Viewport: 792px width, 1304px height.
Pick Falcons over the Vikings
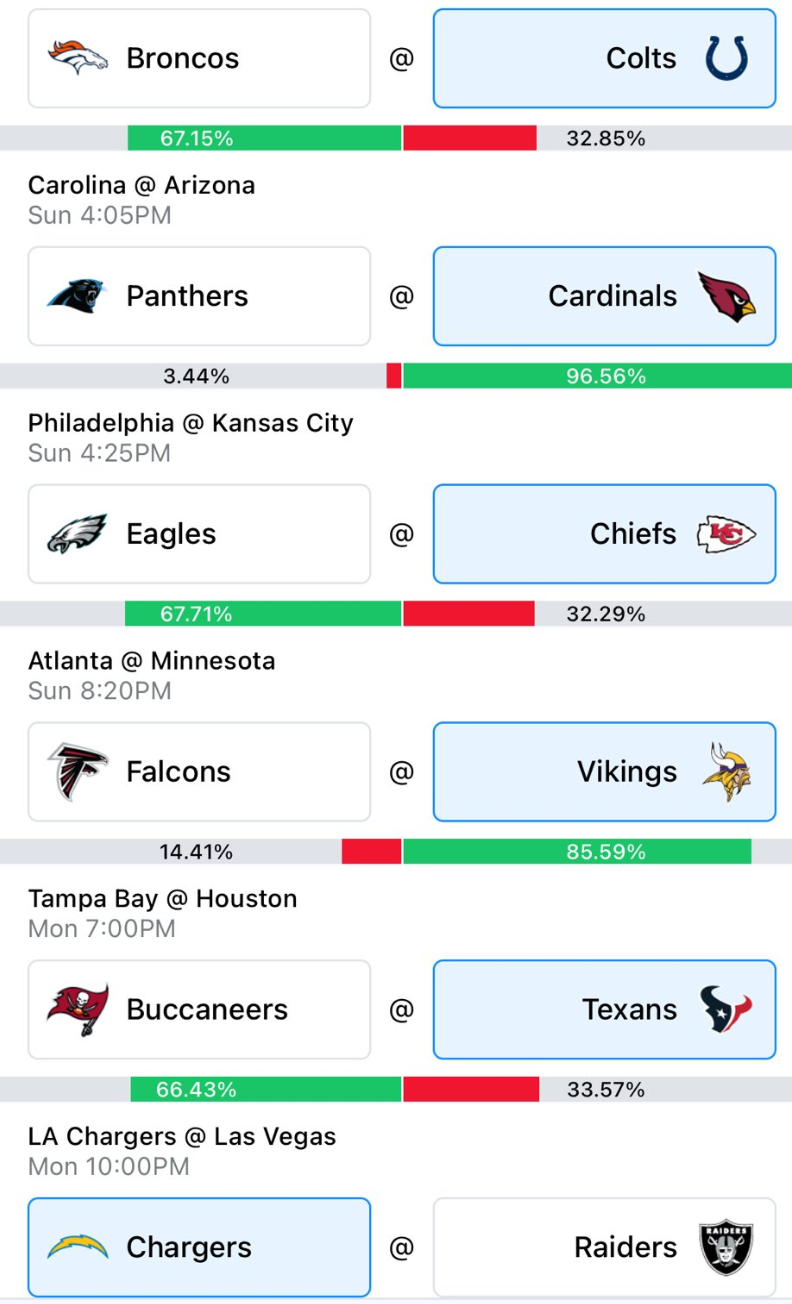coord(199,772)
